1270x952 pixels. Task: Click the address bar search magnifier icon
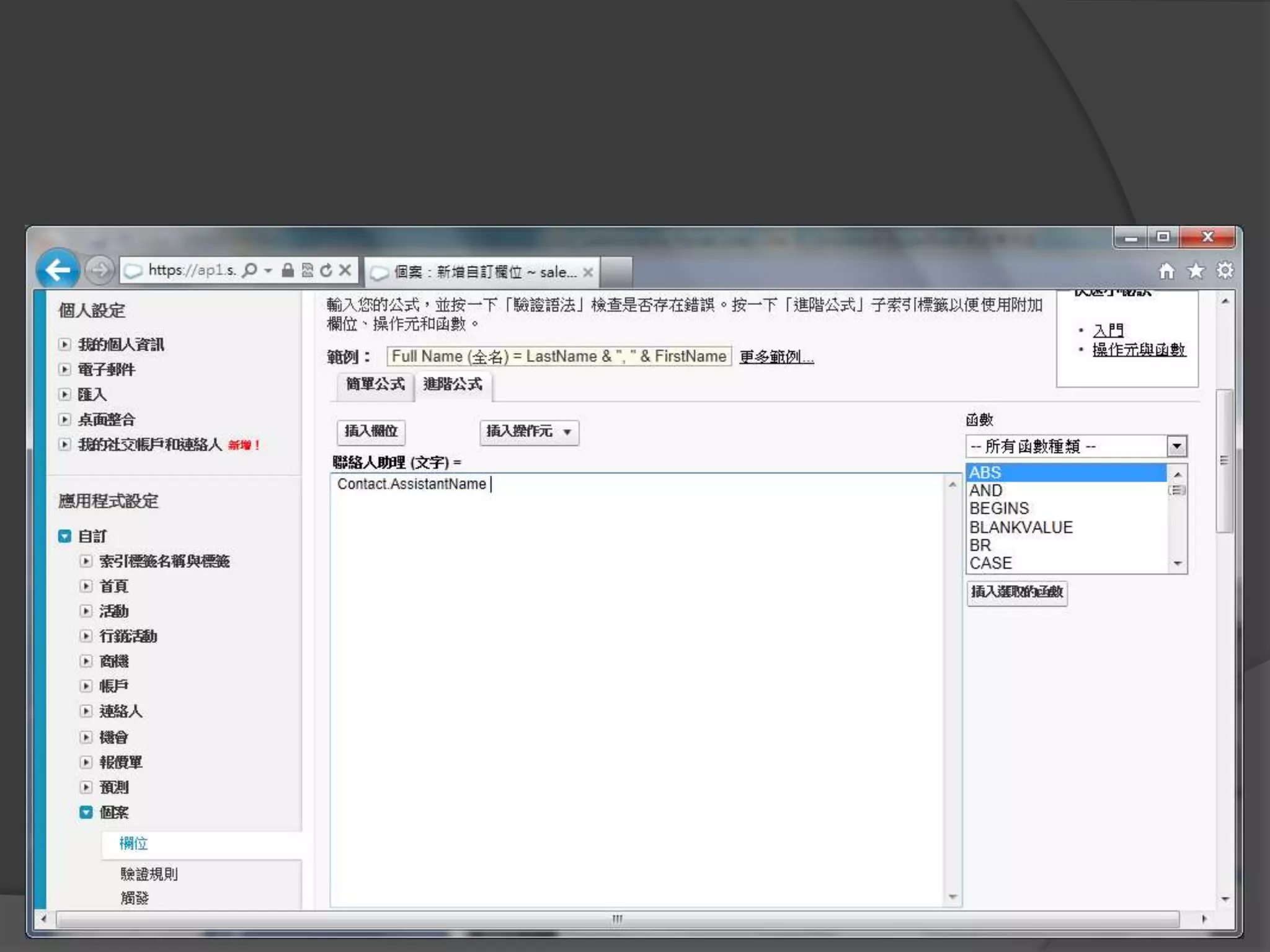tap(250, 270)
